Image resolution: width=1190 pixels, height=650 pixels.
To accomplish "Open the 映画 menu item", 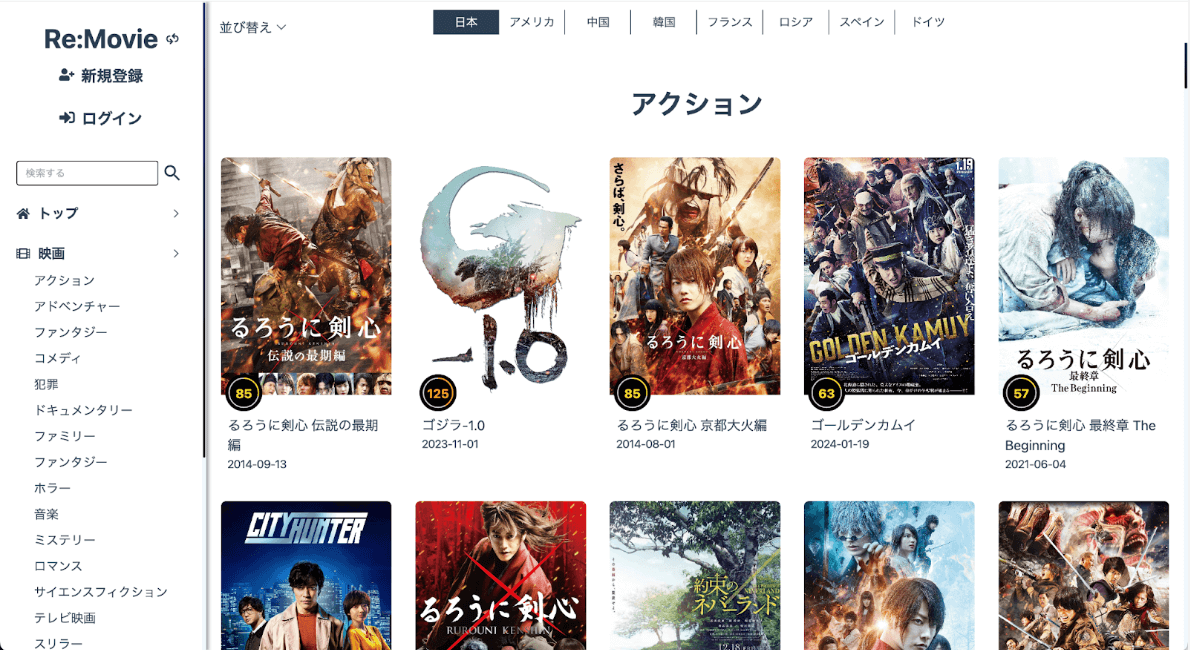I will click(52, 254).
